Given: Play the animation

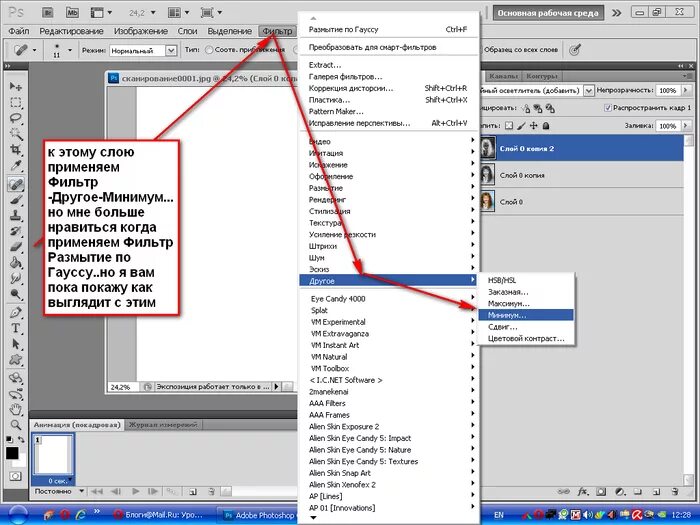Looking at the screenshot, I should pyautogui.click(x=136, y=492).
